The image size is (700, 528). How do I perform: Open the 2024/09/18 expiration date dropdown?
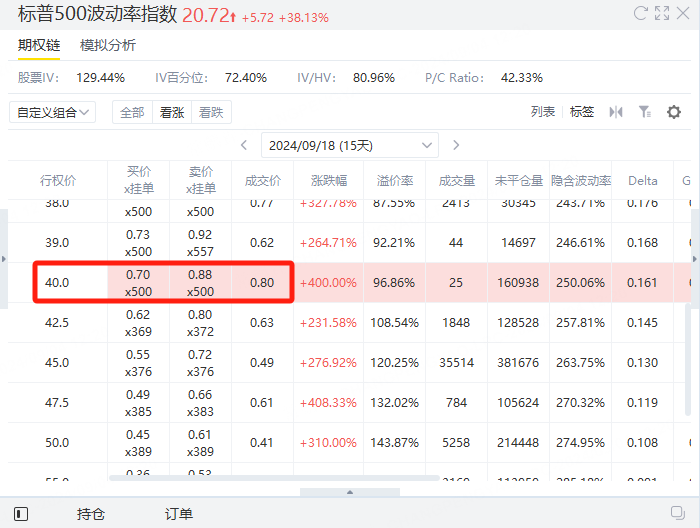(x=350, y=145)
